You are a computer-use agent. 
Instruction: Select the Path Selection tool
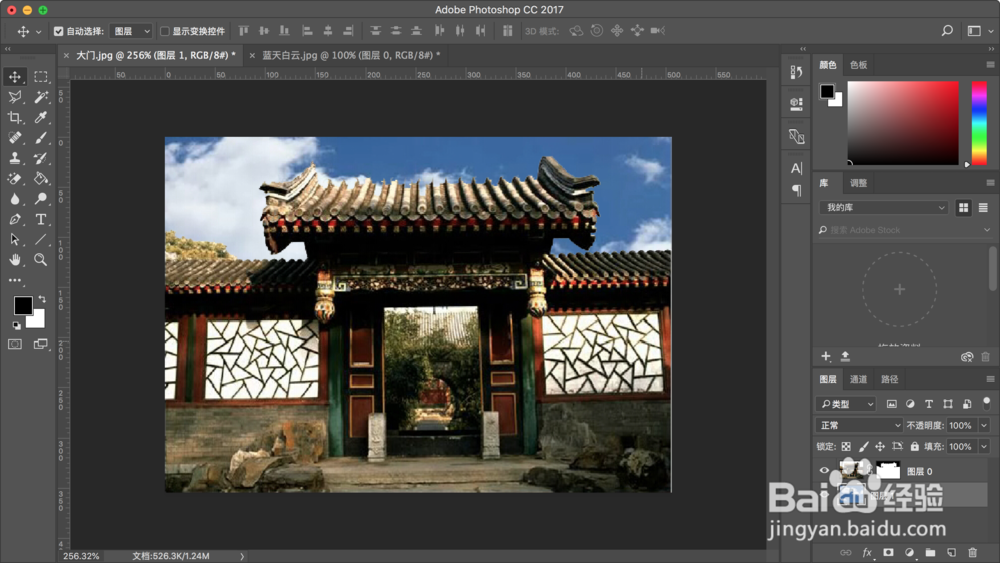pos(15,240)
